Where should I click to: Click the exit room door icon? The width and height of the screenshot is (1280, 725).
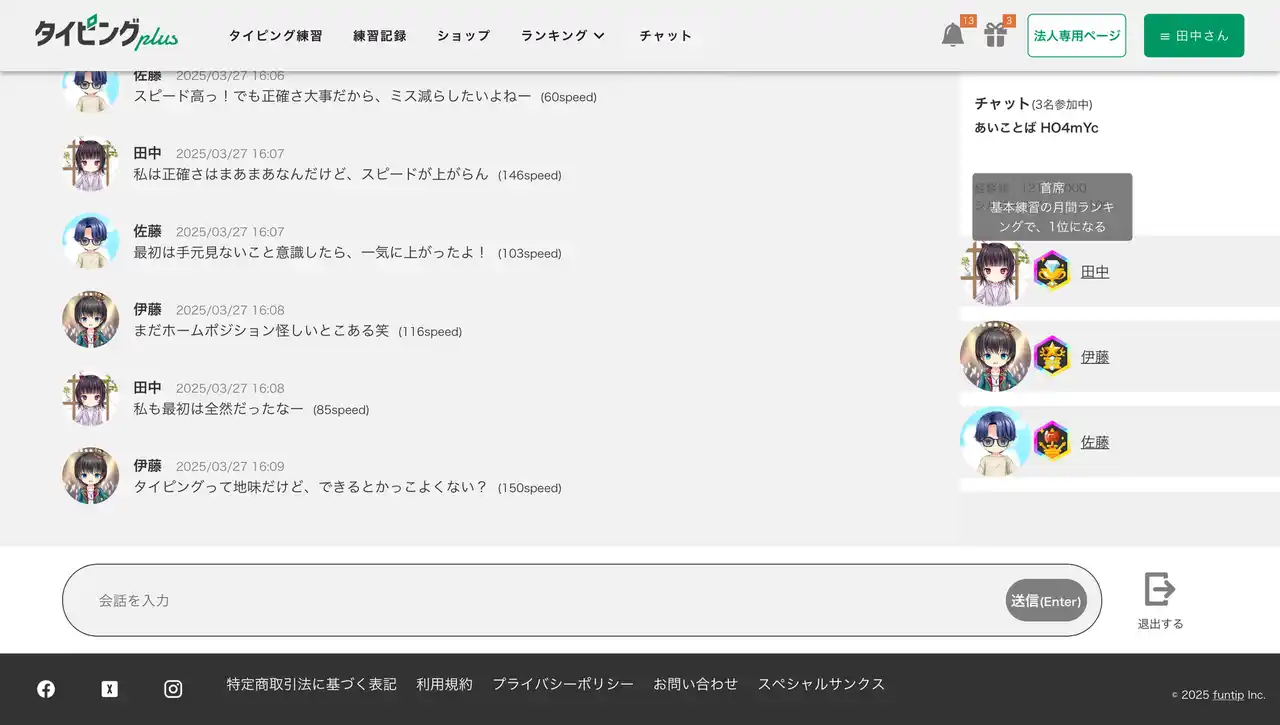pos(1159,590)
